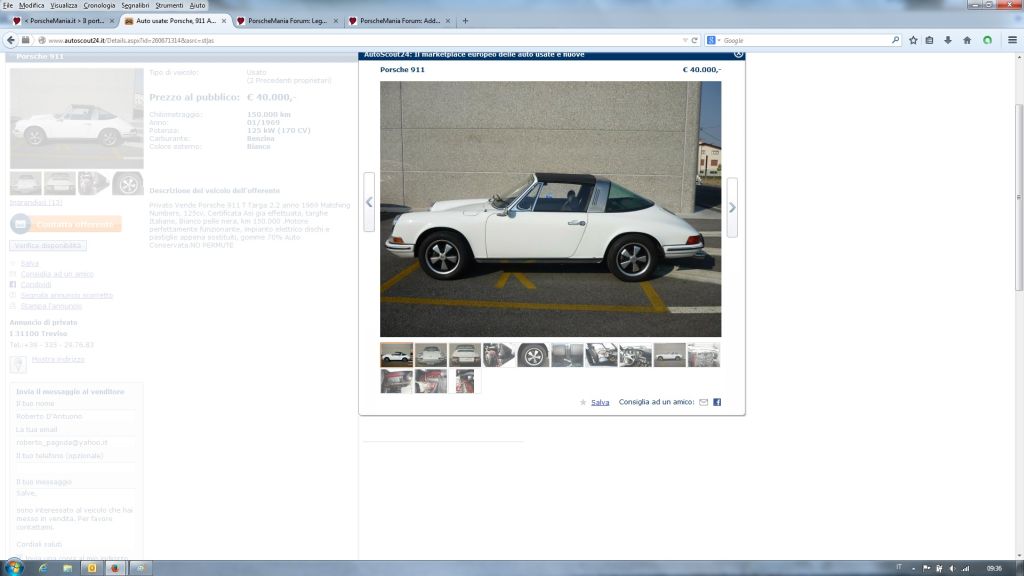Click the Contatta offerente button
The width and height of the screenshot is (1024, 576).
[65, 224]
